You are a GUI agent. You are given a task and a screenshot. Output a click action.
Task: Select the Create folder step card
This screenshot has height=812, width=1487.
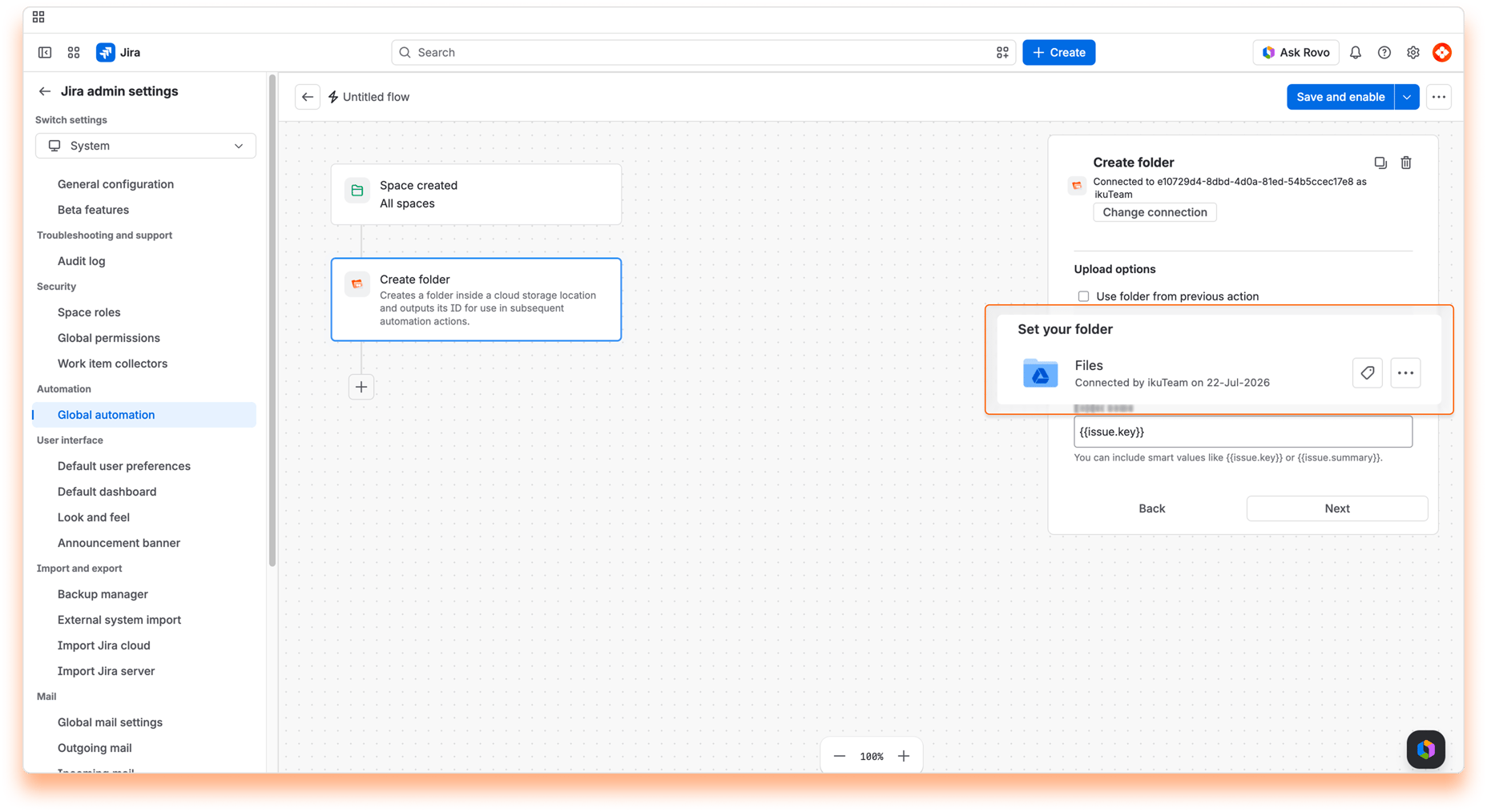click(476, 299)
